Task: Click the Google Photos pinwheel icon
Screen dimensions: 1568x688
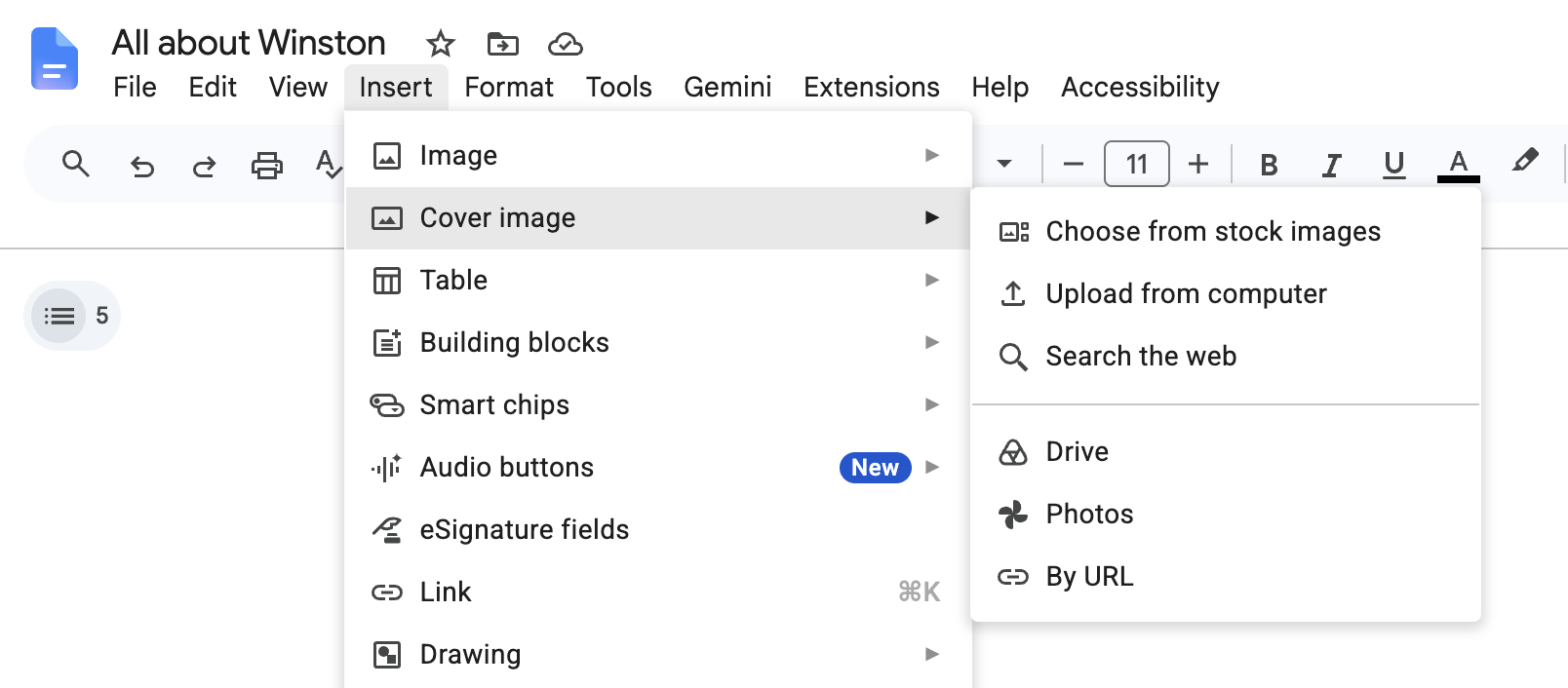Action: pos(1013,514)
